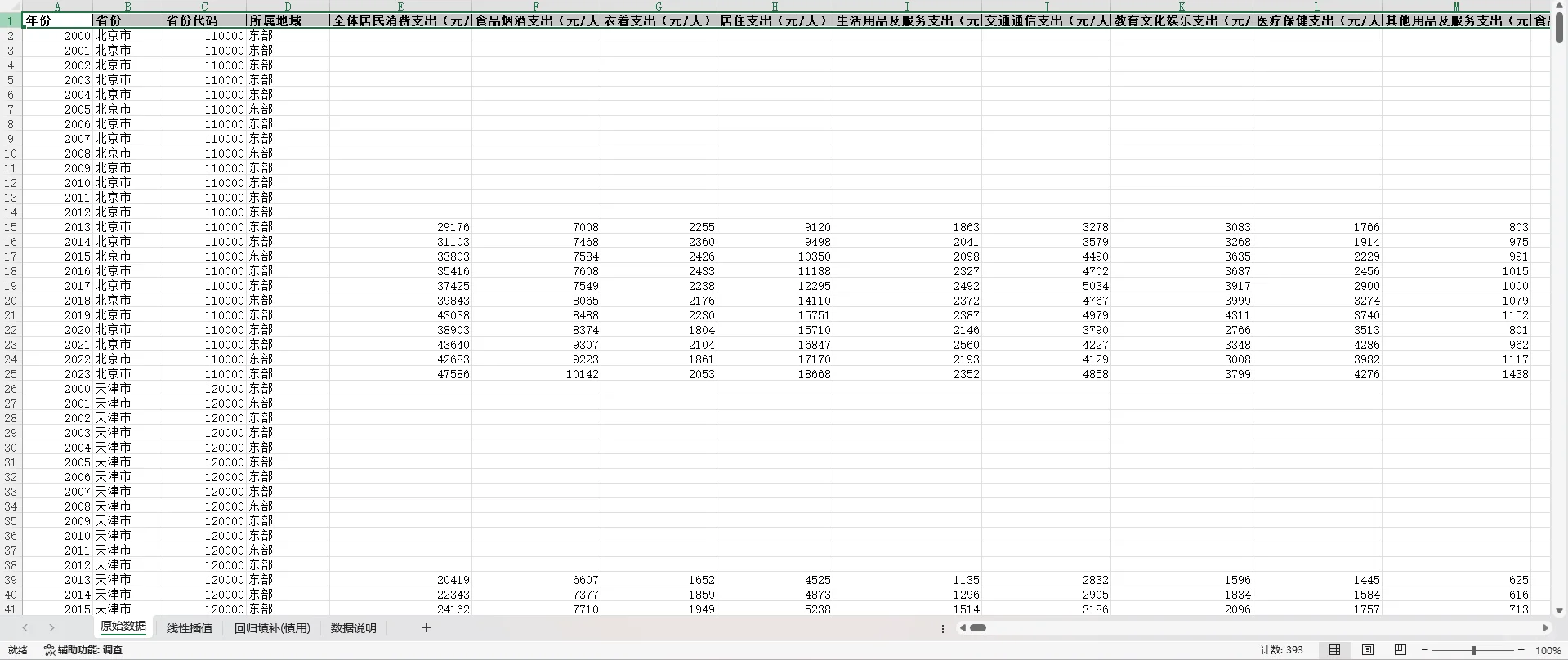
Task: Select column G header
Action: coord(659,7)
